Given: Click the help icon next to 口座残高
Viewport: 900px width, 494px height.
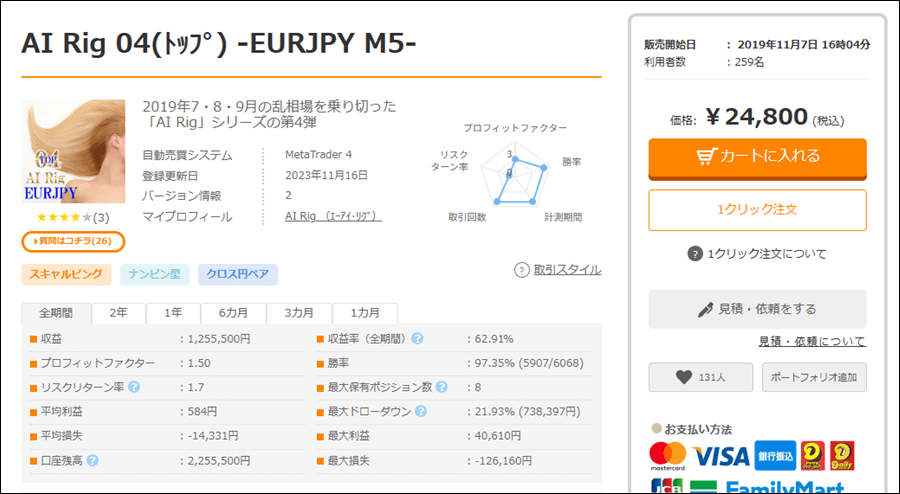Looking at the screenshot, I should (x=92, y=460).
